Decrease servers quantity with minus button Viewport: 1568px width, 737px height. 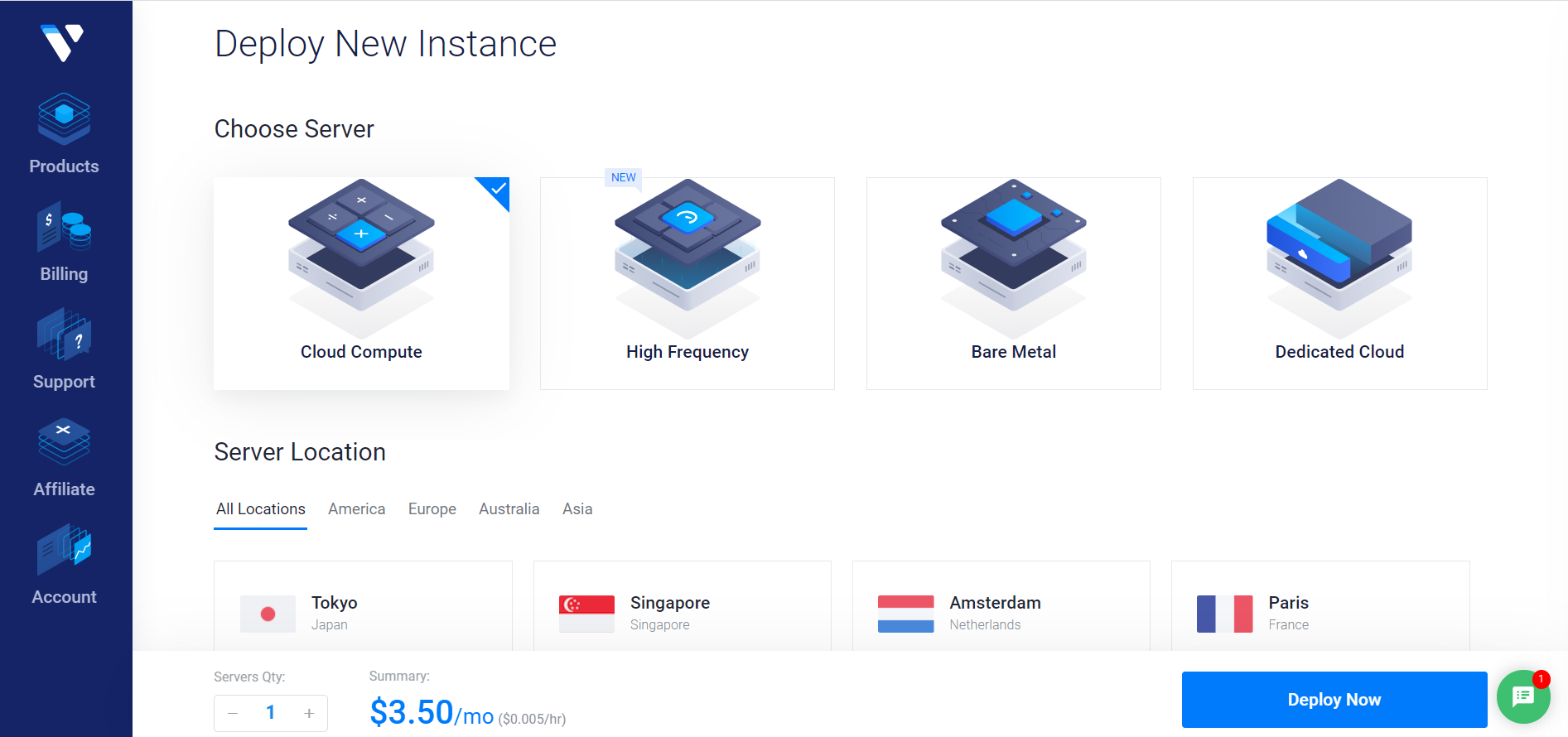pyautogui.click(x=233, y=713)
